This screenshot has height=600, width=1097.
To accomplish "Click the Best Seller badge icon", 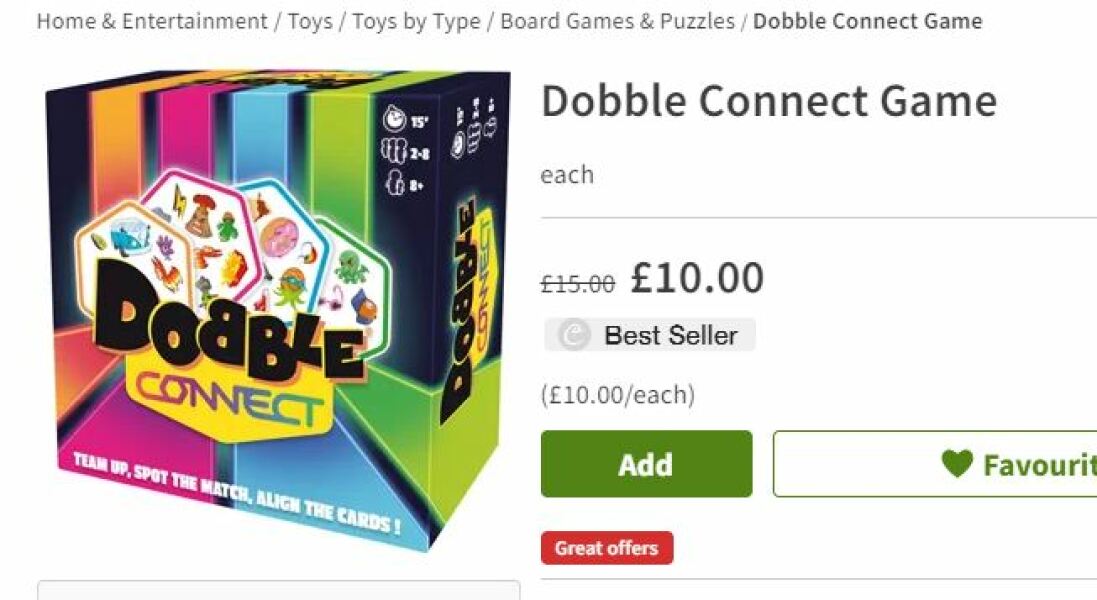I will pyautogui.click(x=574, y=335).
